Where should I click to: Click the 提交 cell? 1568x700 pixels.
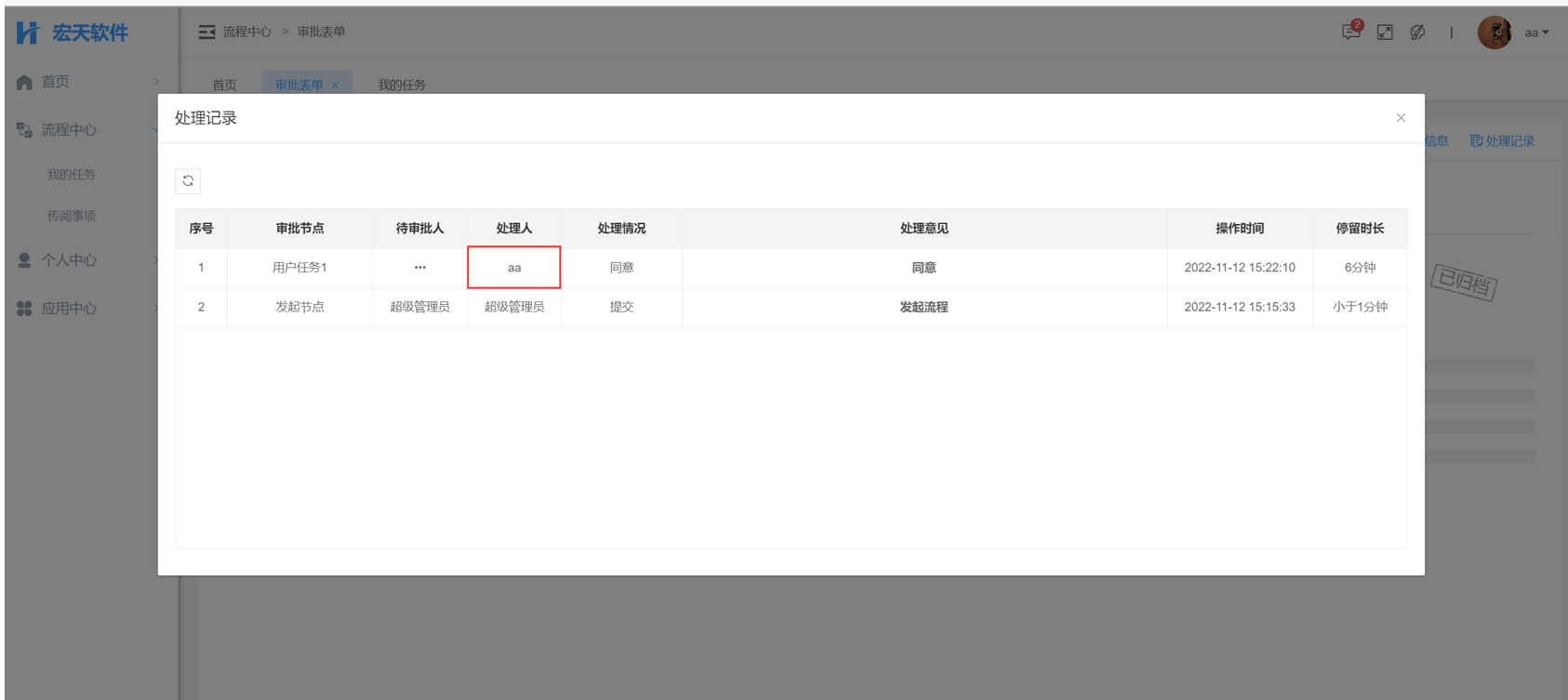coord(621,307)
